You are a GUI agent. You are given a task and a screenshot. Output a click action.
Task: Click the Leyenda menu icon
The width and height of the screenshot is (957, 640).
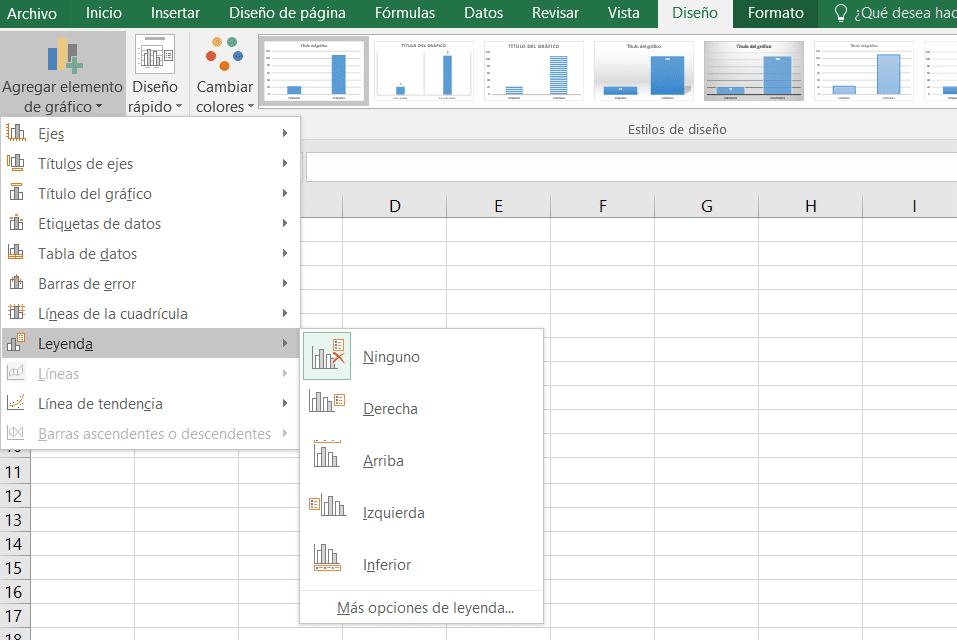[x=16, y=343]
